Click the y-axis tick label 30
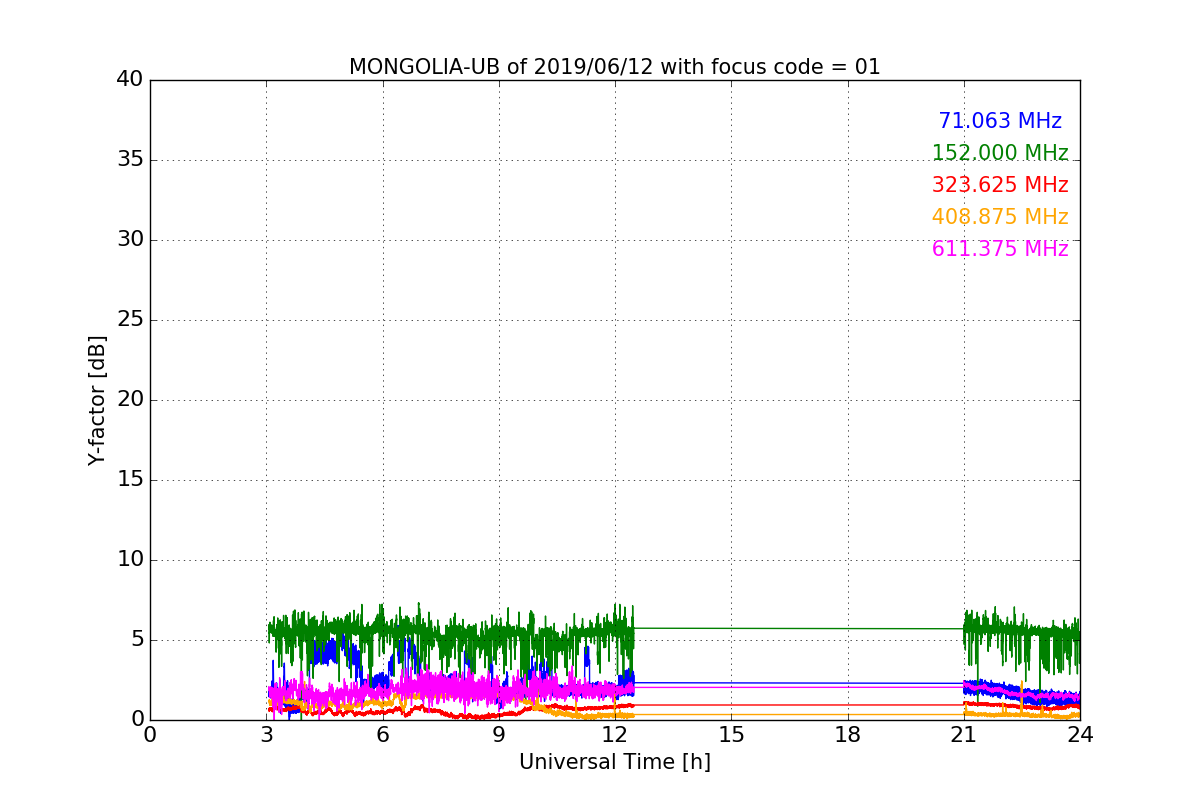Image resolution: width=1200 pixels, height=800 pixels. click(130, 240)
